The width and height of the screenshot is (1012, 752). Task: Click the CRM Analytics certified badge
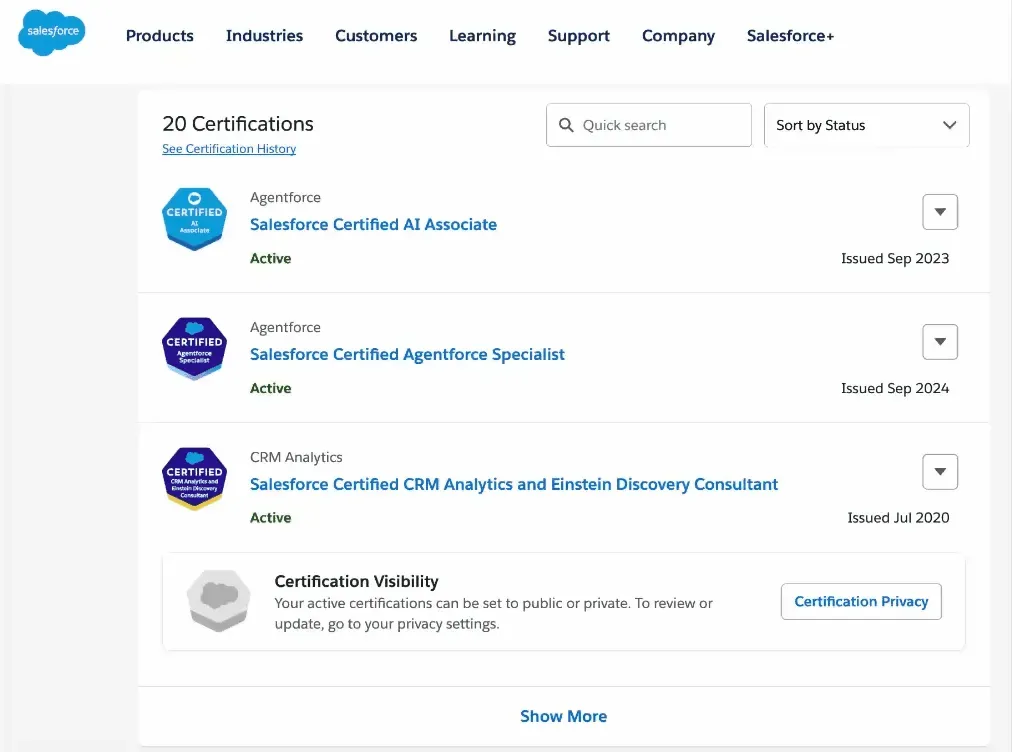coord(194,479)
